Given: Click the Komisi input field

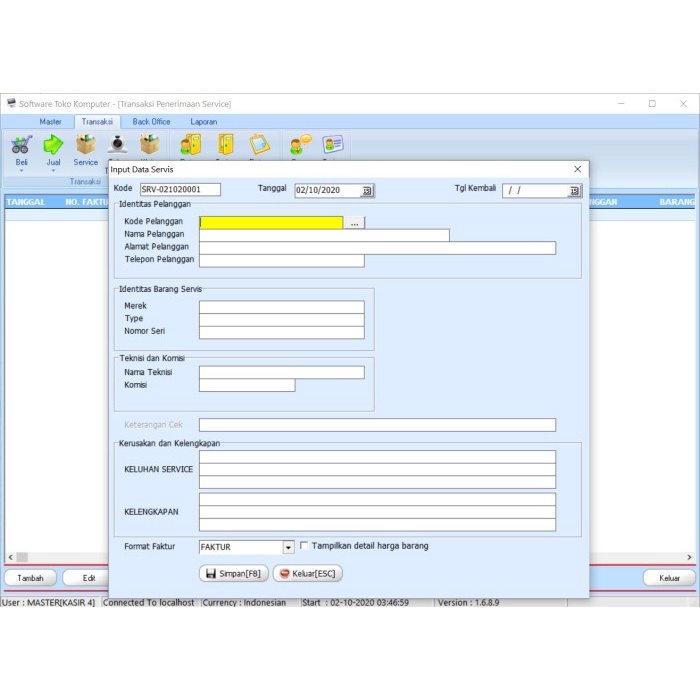Looking at the screenshot, I should pyautogui.click(x=247, y=385).
